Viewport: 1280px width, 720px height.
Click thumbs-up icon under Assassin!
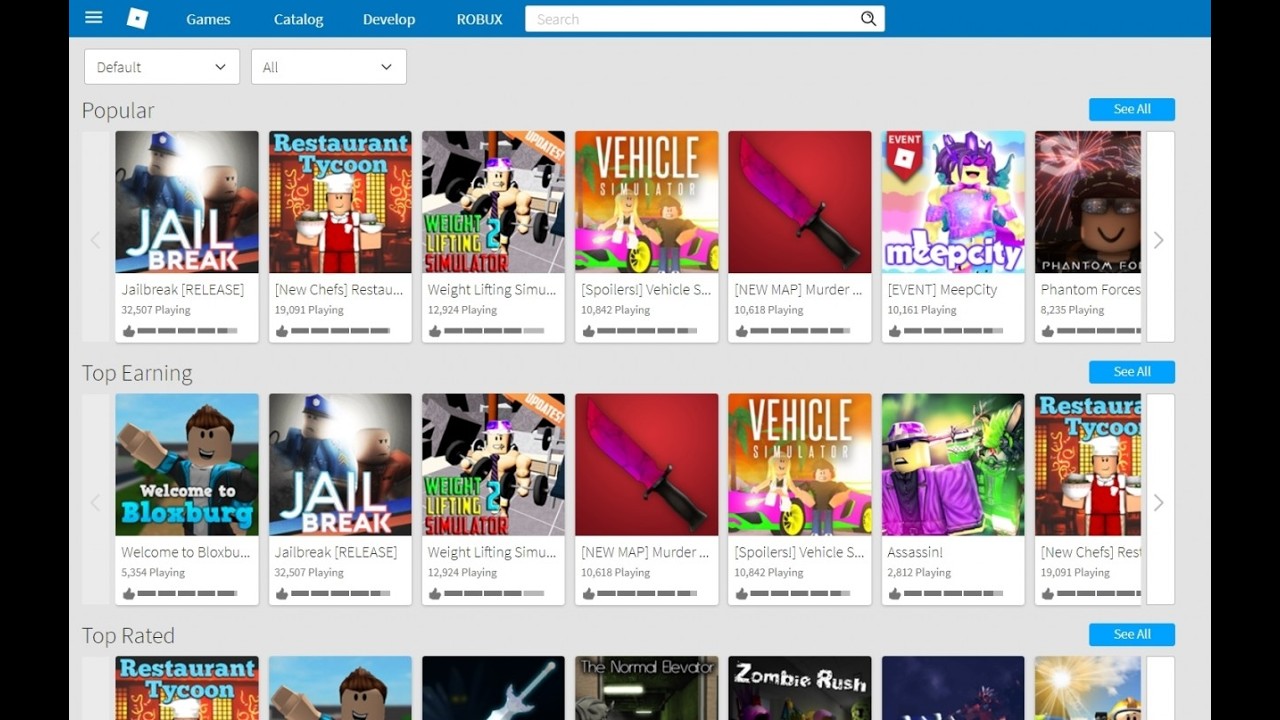point(894,594)
